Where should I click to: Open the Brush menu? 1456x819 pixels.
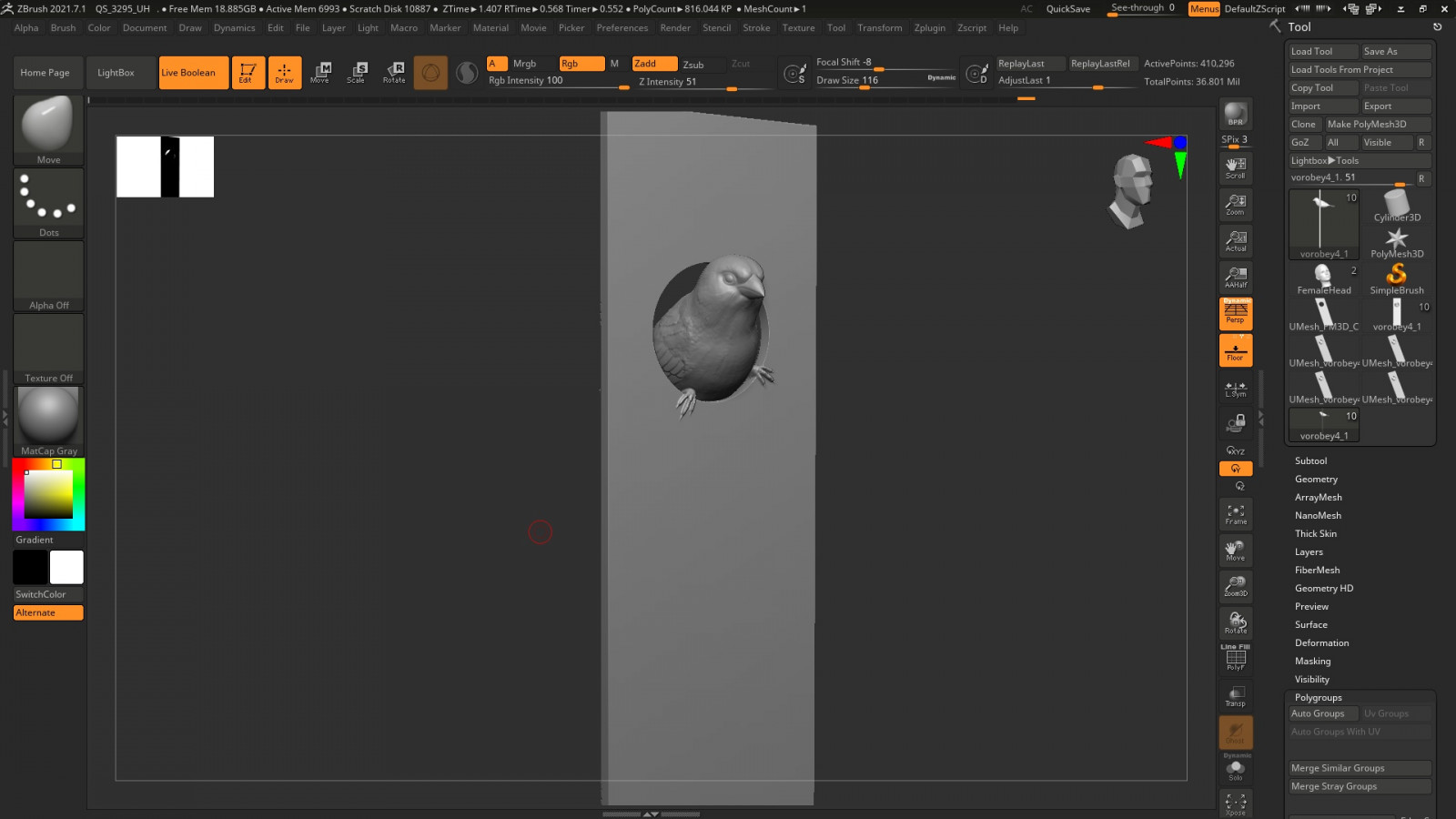tap(64, 28)
